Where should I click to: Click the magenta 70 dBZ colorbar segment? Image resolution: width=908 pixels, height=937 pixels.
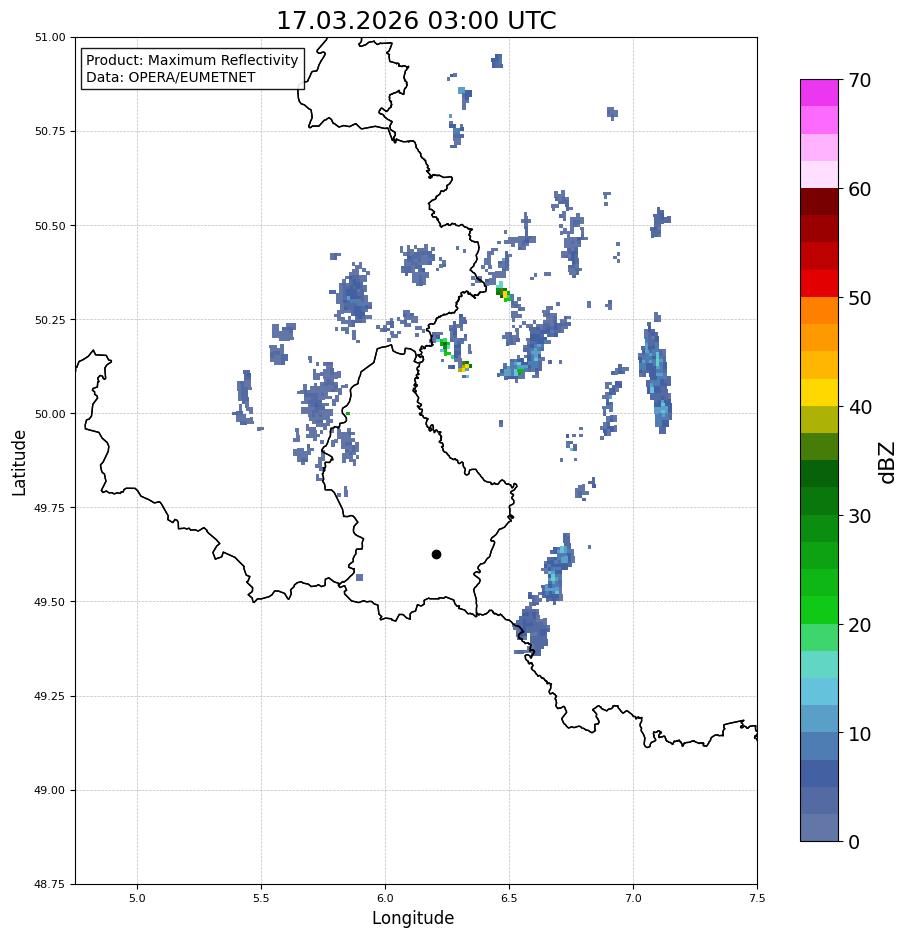click(820, 93)
